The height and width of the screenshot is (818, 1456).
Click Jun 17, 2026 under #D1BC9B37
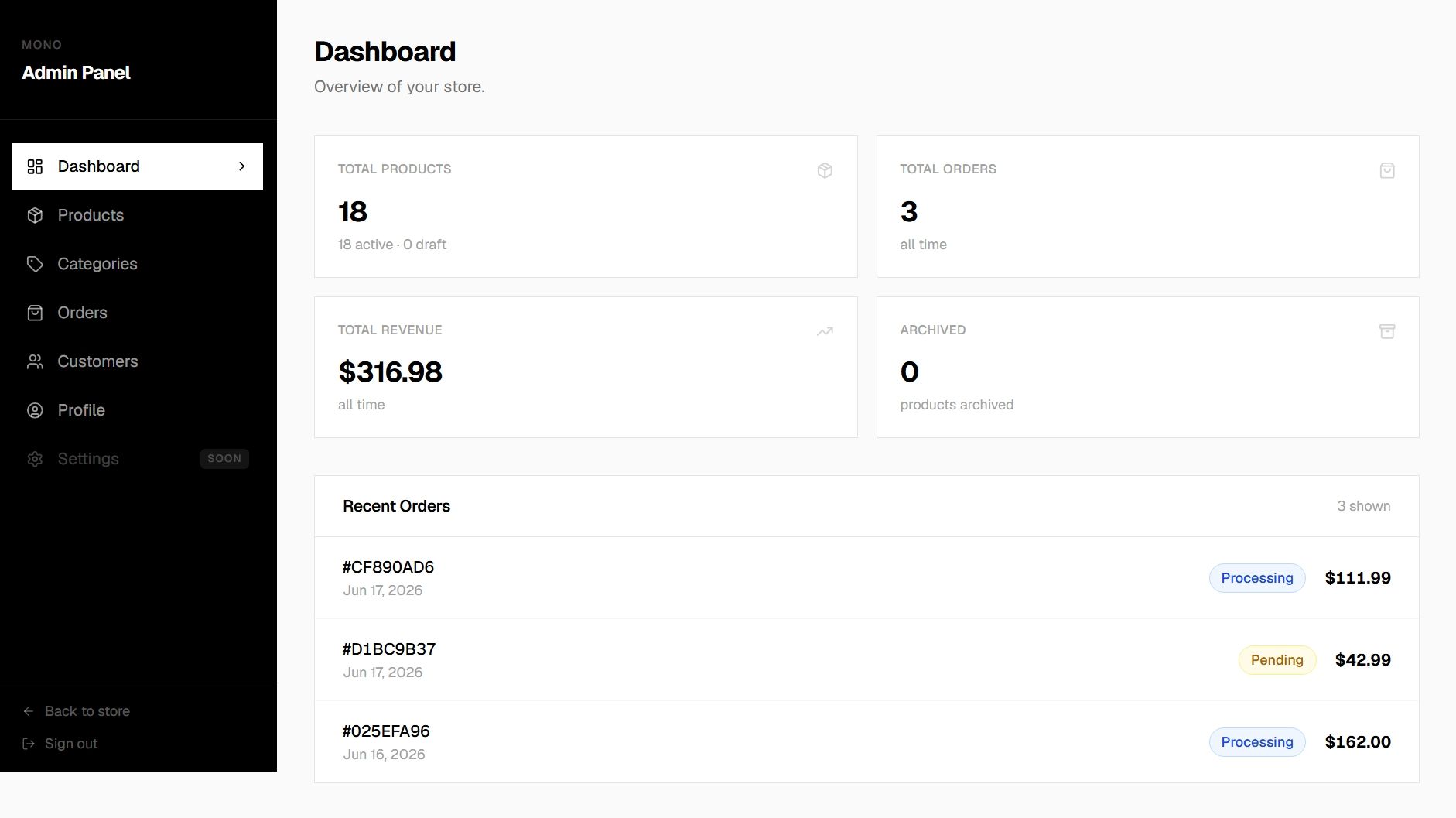pyautogui.click(x=383, y=673)
